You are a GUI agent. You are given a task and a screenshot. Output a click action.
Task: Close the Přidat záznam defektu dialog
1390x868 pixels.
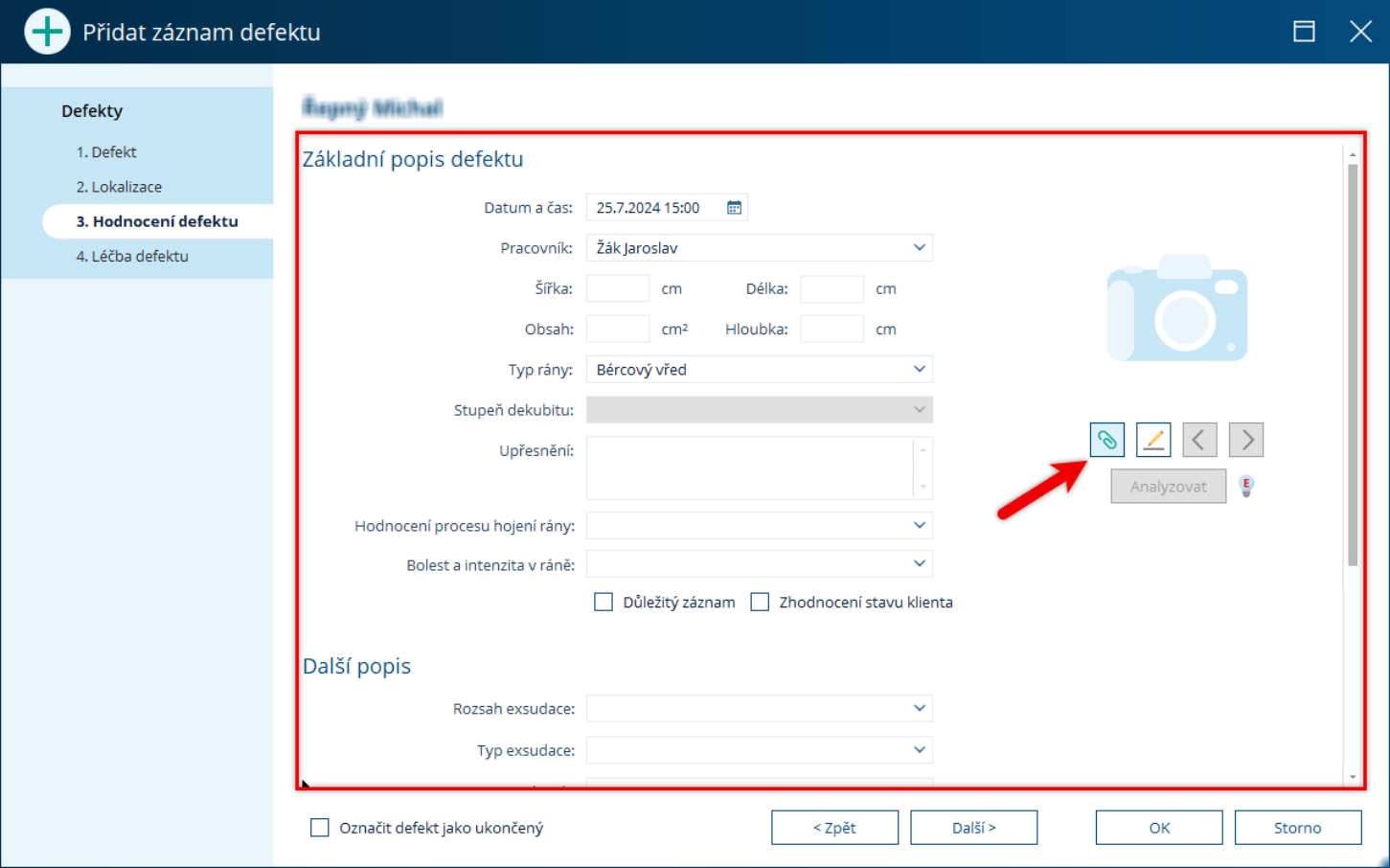1360,32
